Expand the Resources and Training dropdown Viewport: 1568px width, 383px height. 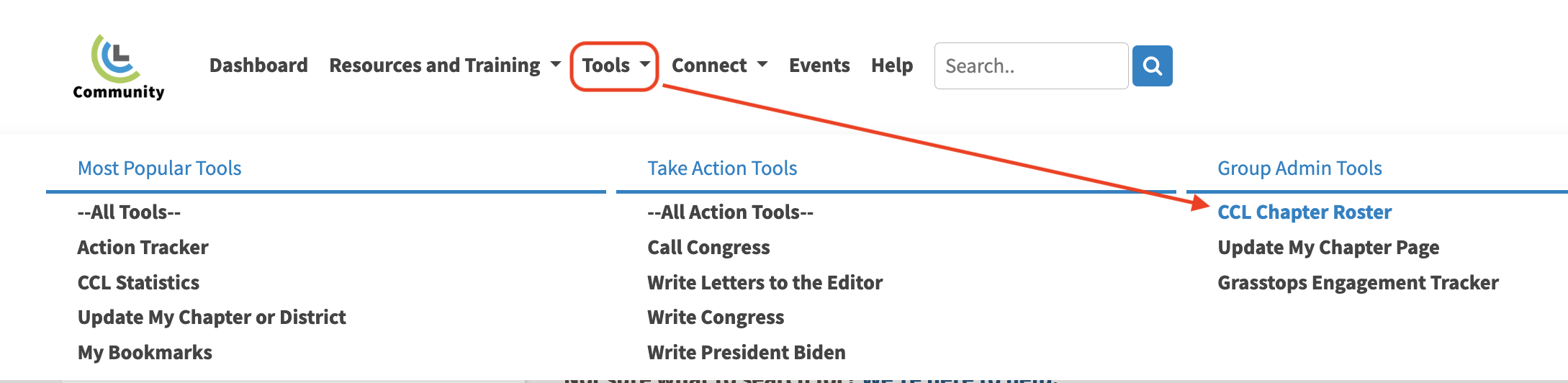click(444, 66)
